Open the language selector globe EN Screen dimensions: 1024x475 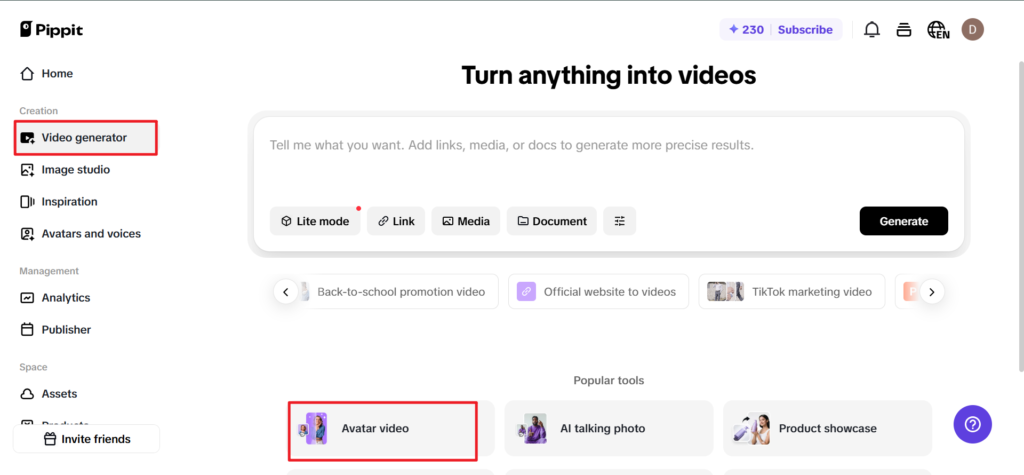938,29
